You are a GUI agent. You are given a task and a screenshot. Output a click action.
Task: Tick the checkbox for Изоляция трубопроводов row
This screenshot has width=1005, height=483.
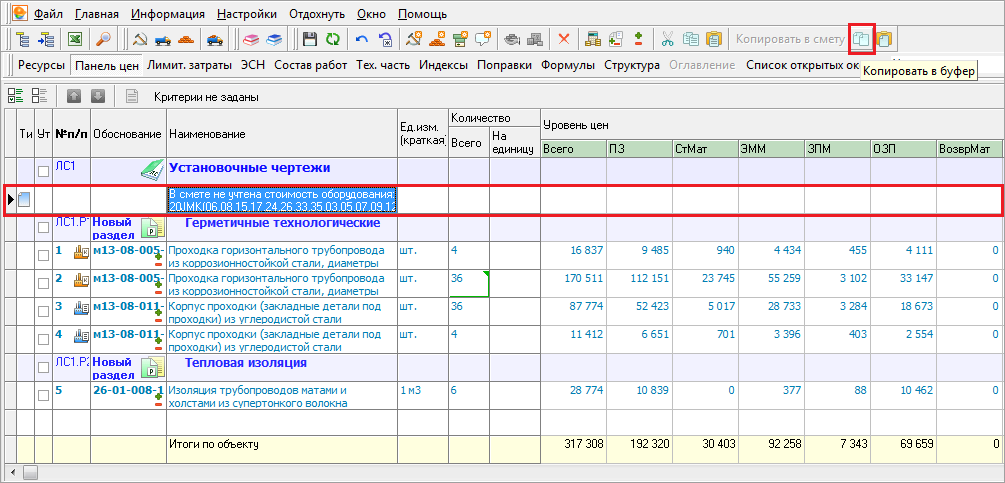(x=43, y=395)
